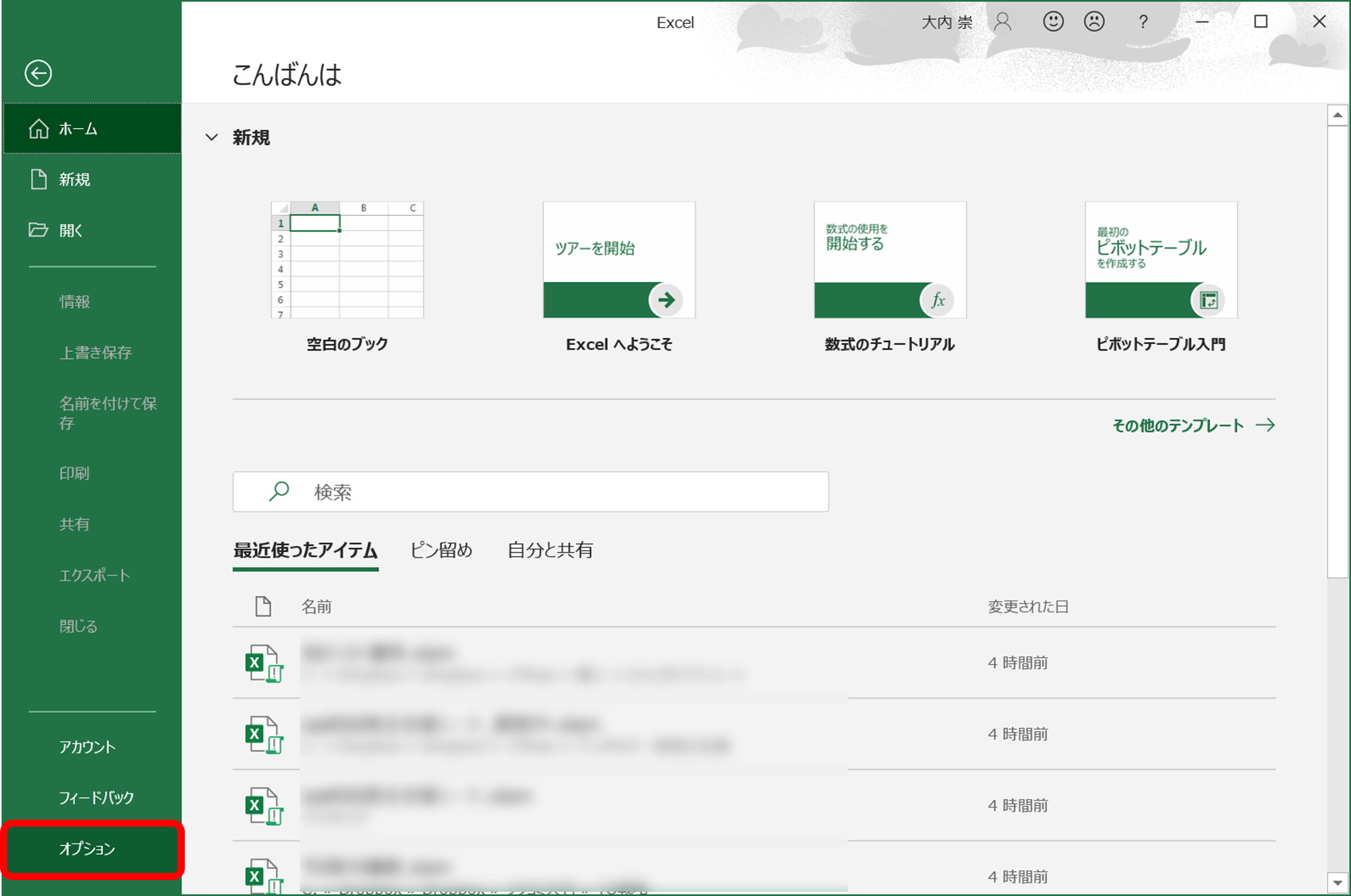Open help with the question mark
The width and height of the screenshot is (1351, 896).
pos(1143,22)
